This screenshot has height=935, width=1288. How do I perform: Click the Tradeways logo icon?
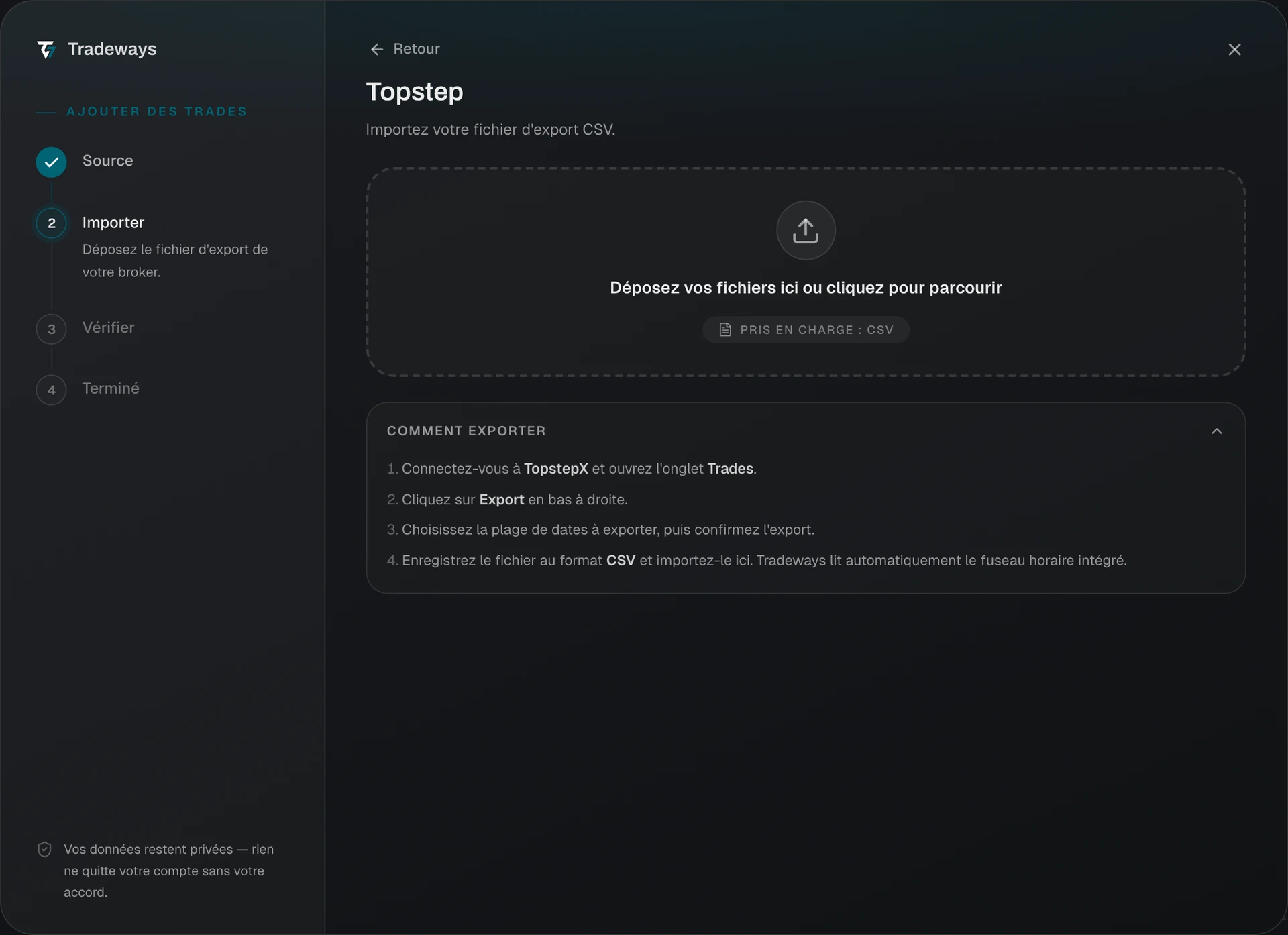(46, 50)
